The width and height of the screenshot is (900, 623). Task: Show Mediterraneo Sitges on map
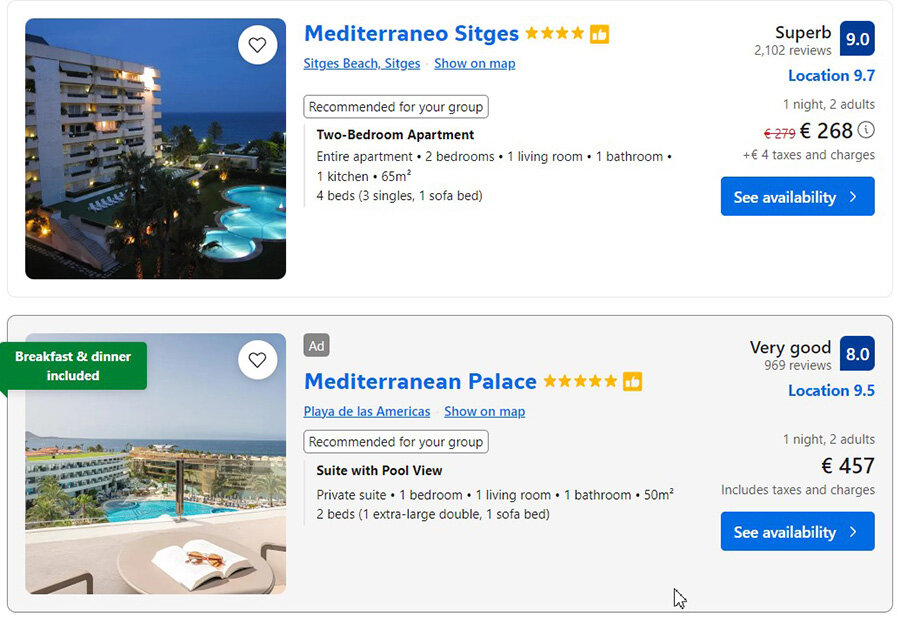point(475,63)
